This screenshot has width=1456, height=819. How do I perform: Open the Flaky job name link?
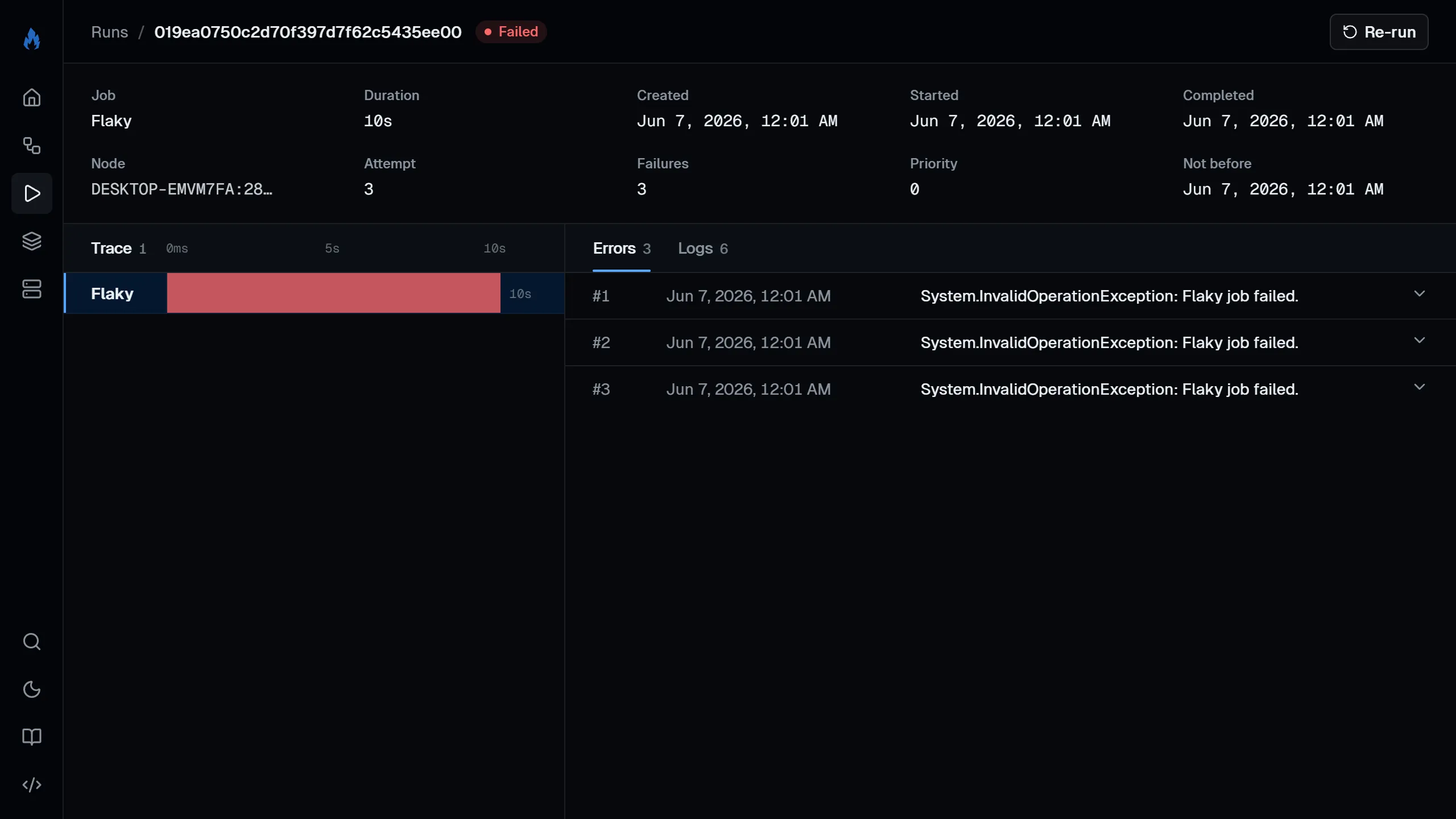(x=111, y=121)
